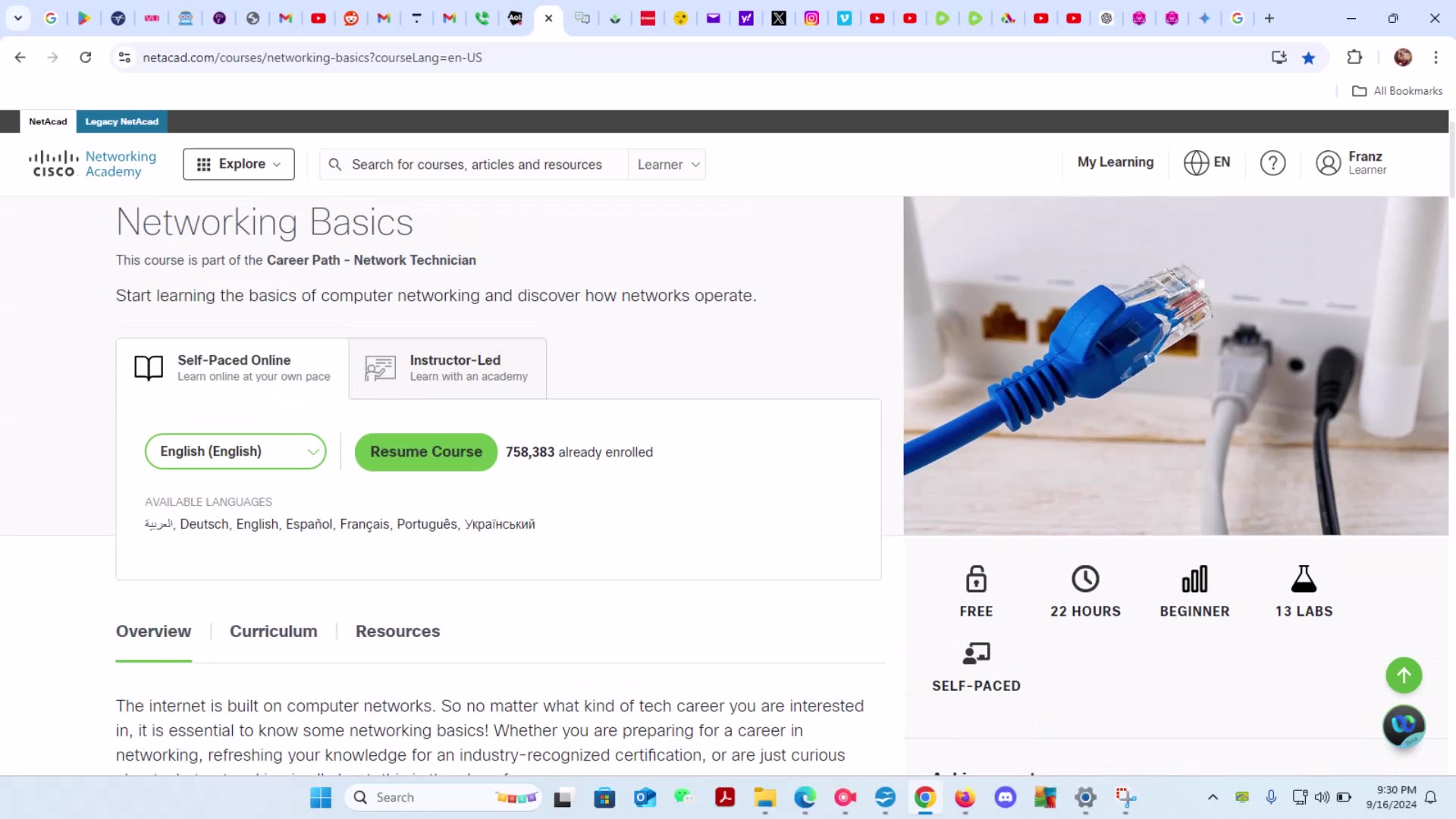This screenshot has height=819, width=1456.
Task: Open the English (English) language dropdown
Action: (x=235, y=451)
